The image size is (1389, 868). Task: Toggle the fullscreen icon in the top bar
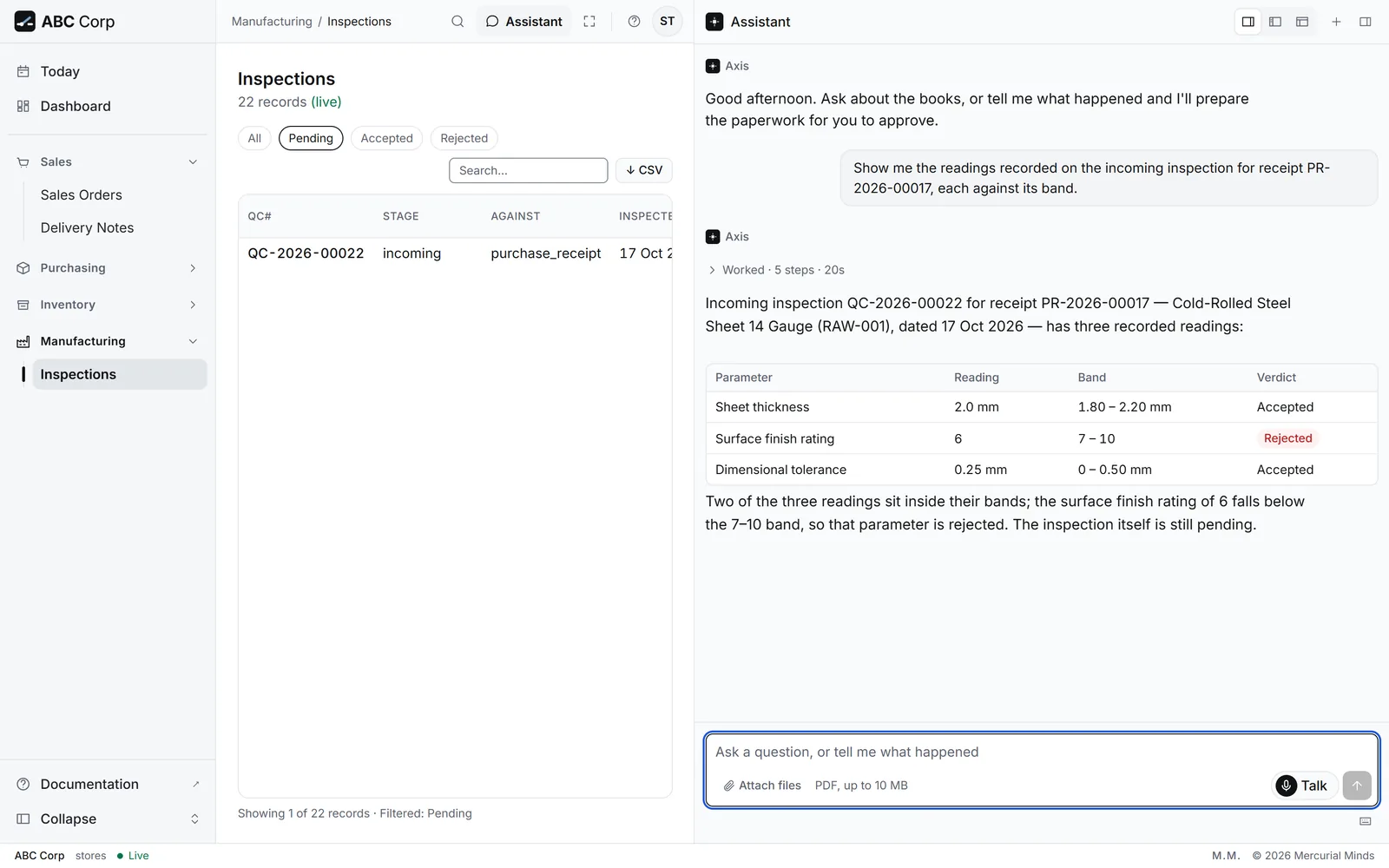589,22
